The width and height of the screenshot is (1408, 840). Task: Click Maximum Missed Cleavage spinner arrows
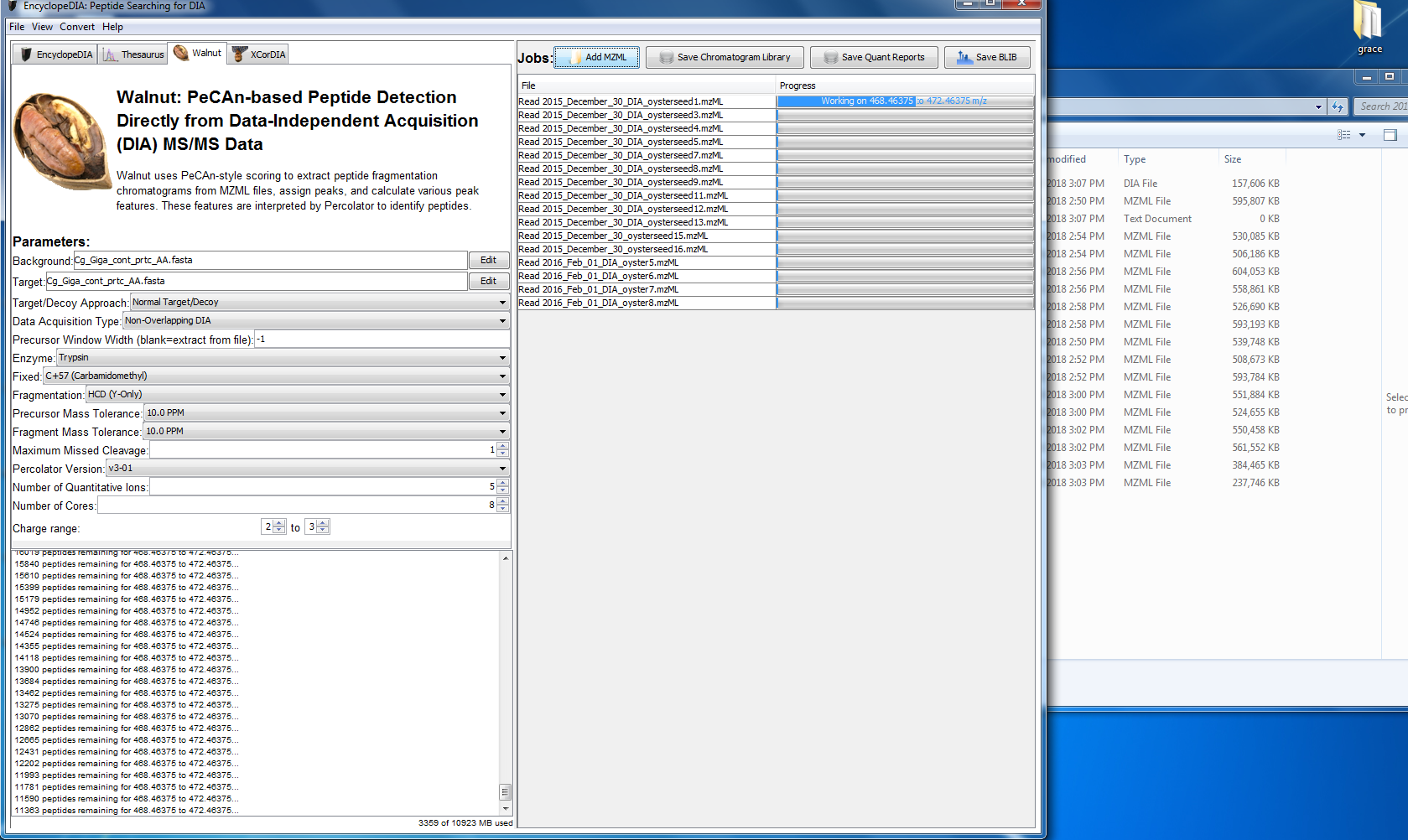click(x=502, y=449)
